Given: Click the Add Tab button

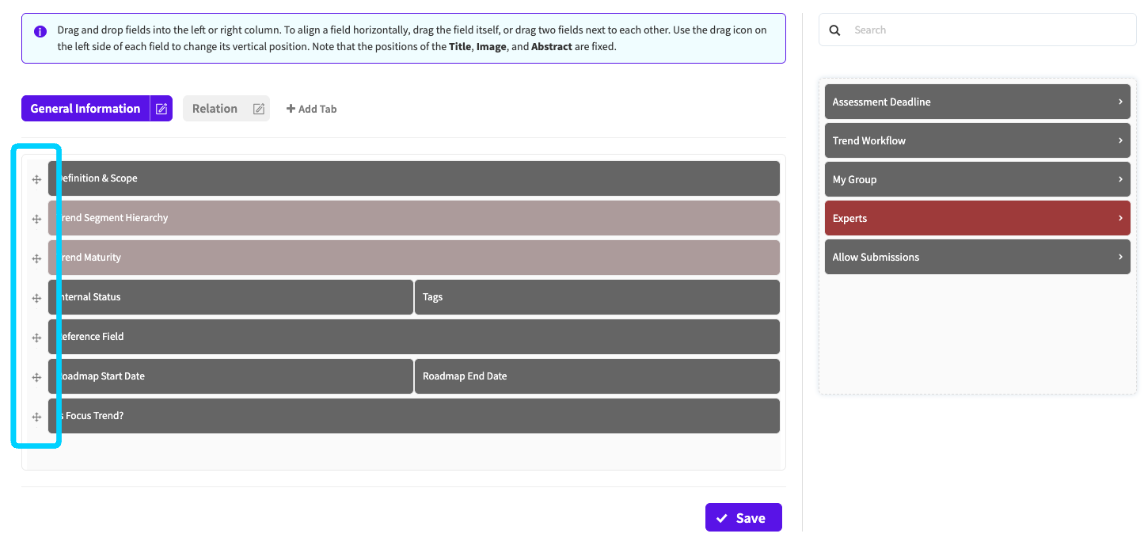Looking at the screenshot, I should pos(312,109).
